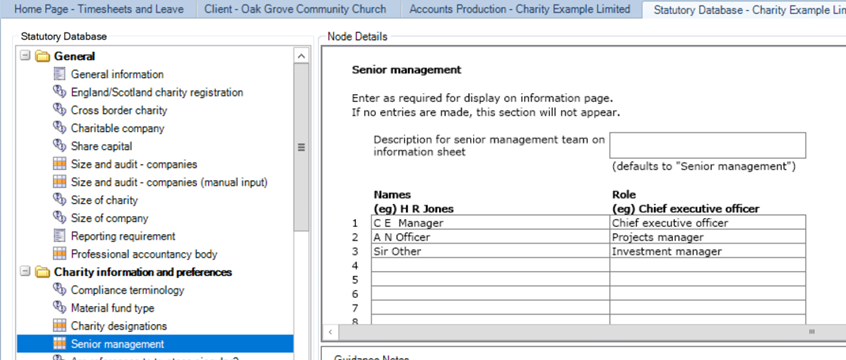Click the Compliance terminology icon
The height and width of the screenshot is (360, 846).
coord(60,289)
